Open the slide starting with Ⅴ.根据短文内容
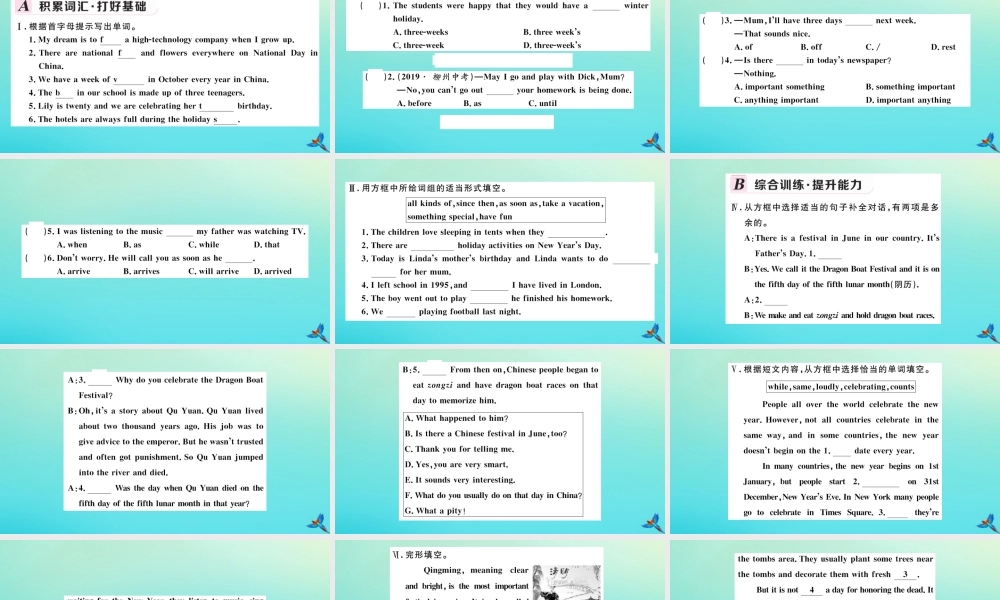The height and width of the screenshot is (600, 1000). point(835,441)
